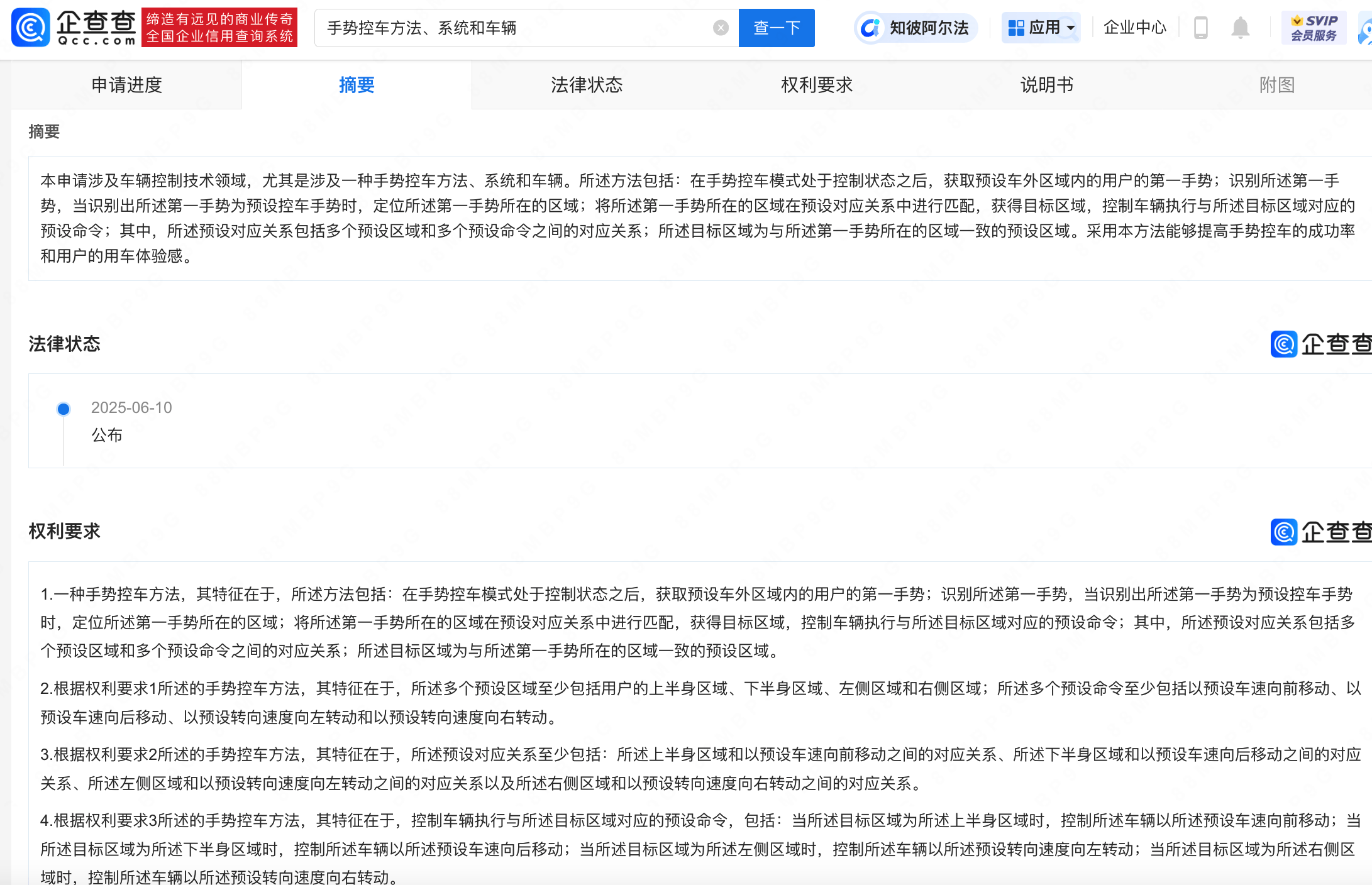
Task: Click the abstract paragraph starting 本申请涉及车辆控制
Action: pos(697,218)
